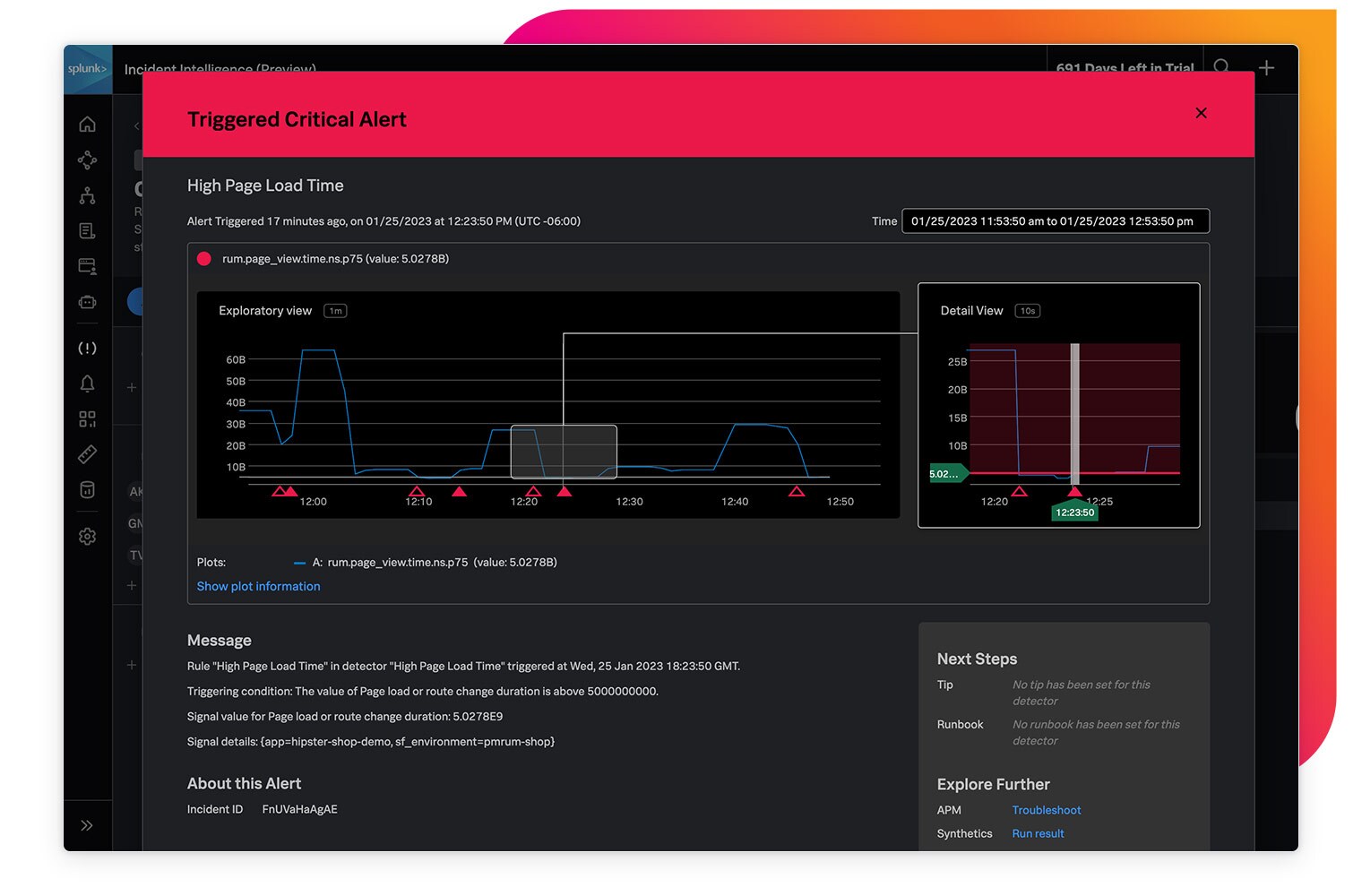Image resolution: width=1362 pixels, height=896 pixels.
Task: Click the Detail View title
Action: point(971,311)
